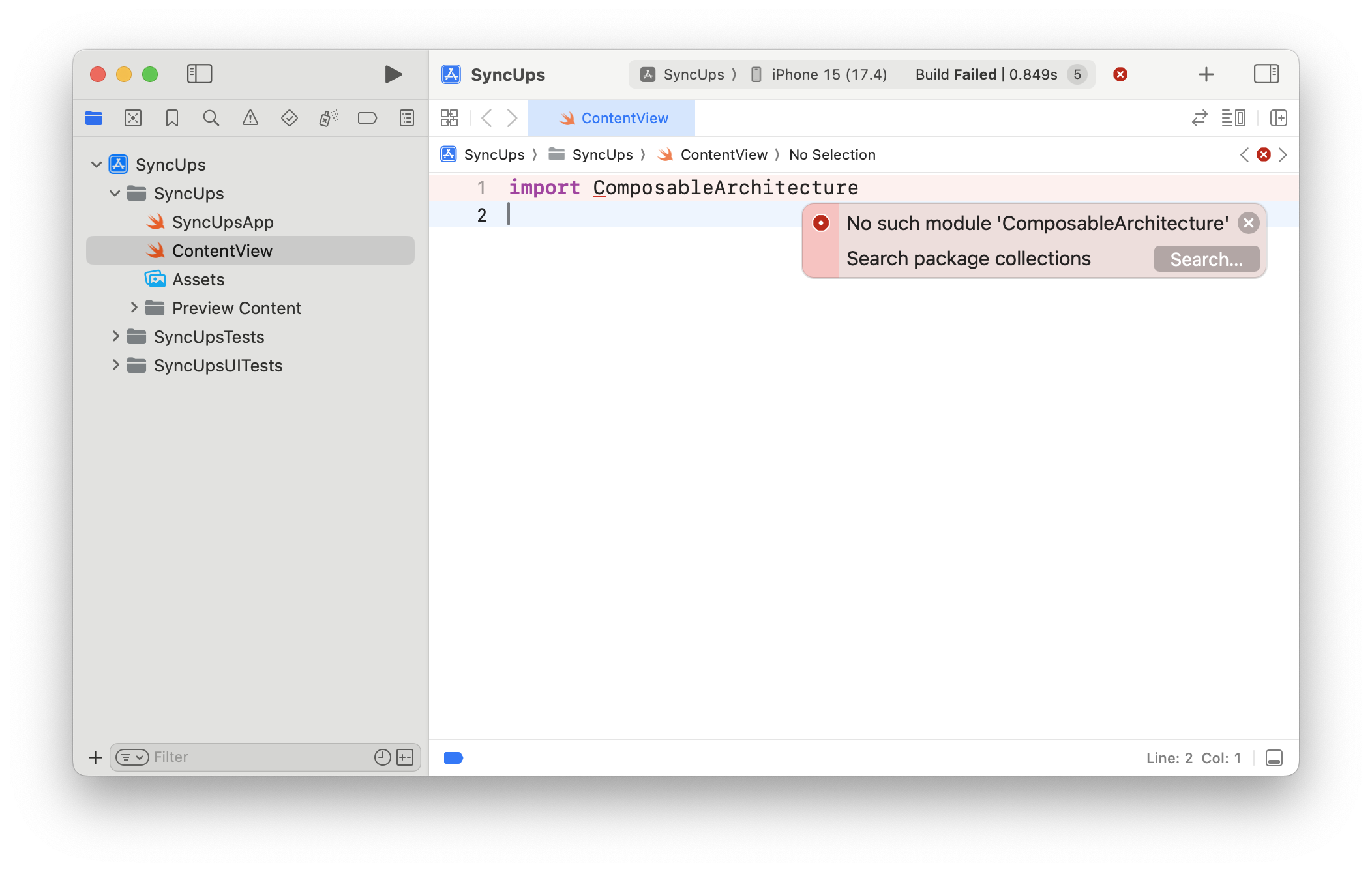This screenshot has height=872, width=1372.
Task: Toggle the left navigator sidebar
Action: click(200, 74)
